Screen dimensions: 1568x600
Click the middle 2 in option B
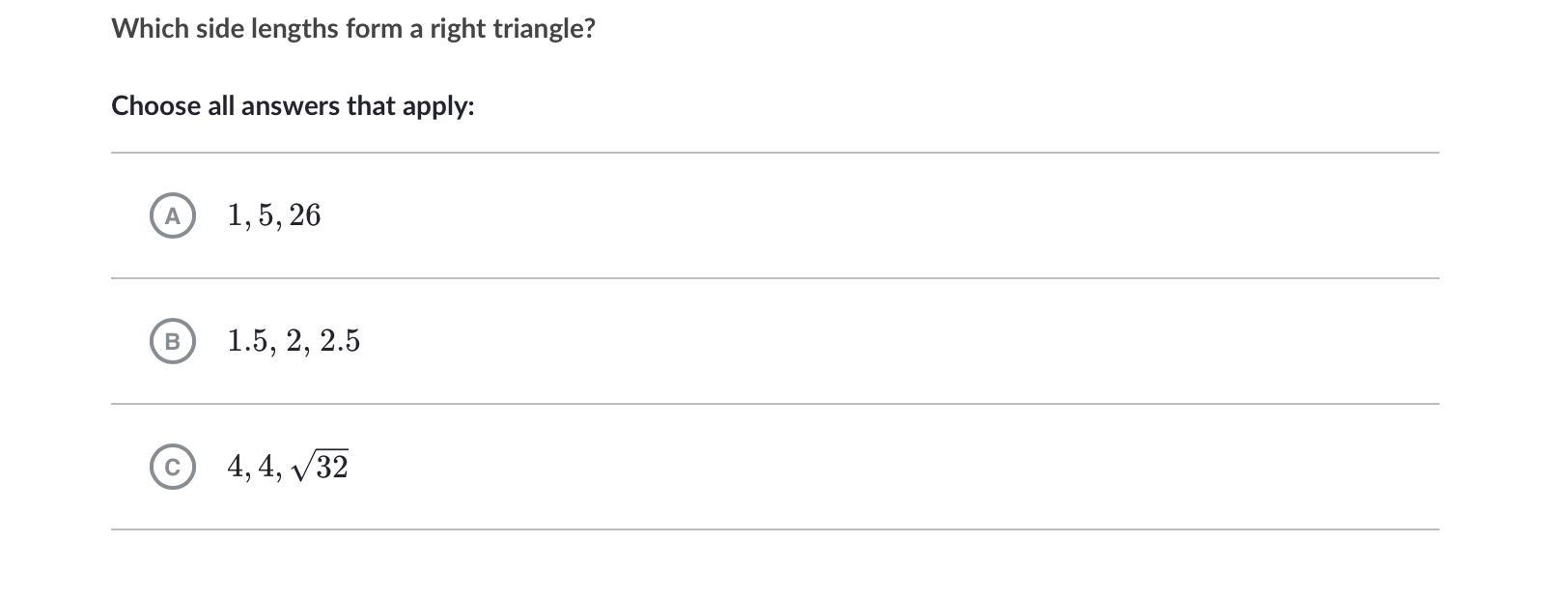(294, 341)
